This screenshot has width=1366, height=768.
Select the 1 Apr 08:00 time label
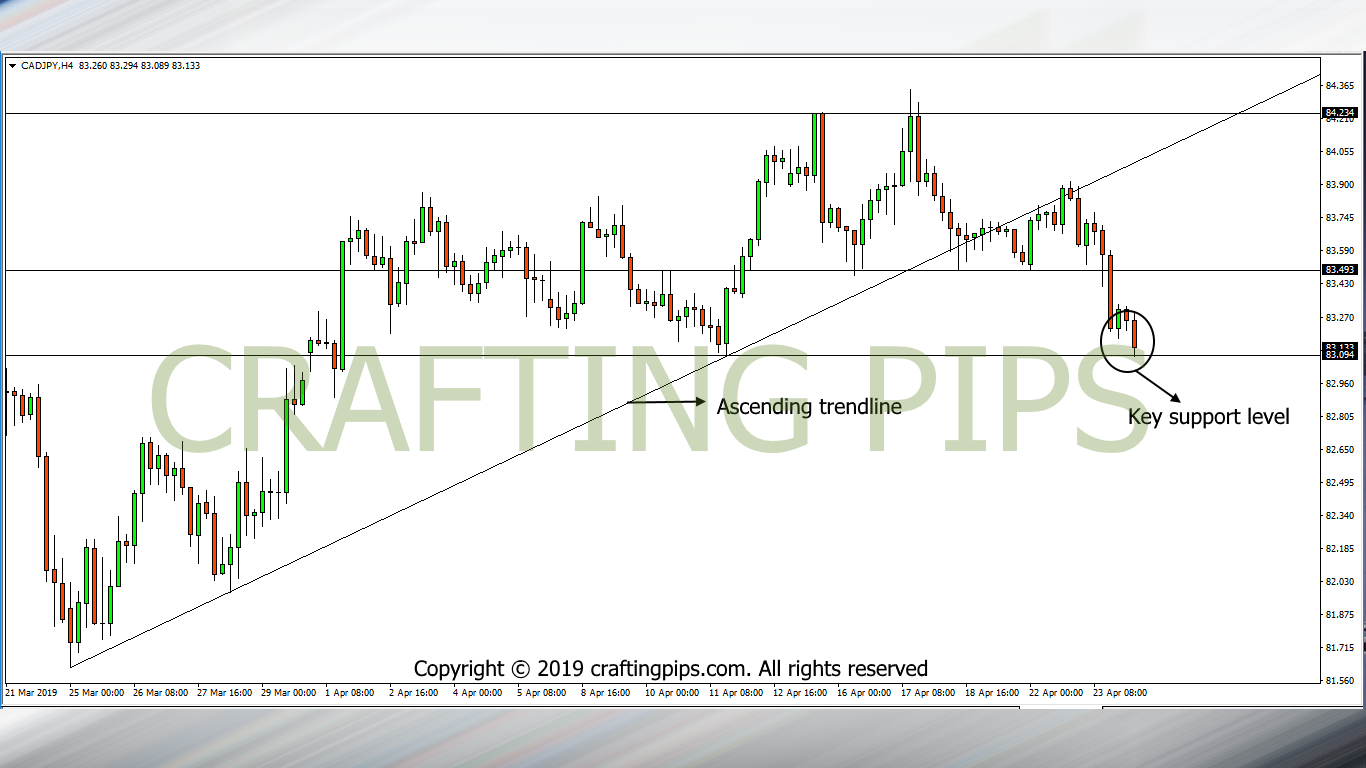point(349,692)
